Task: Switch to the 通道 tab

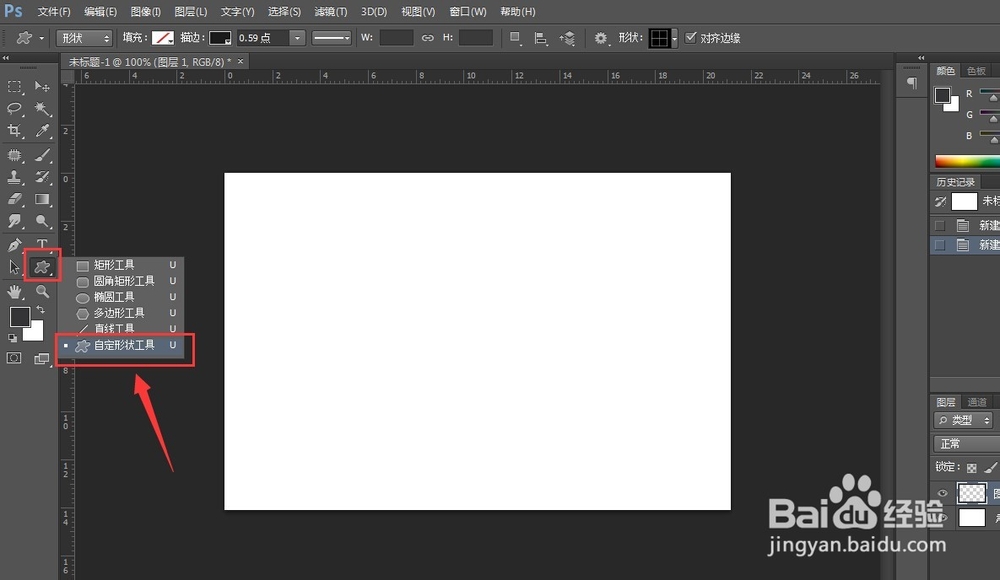Action: [976, 402]
